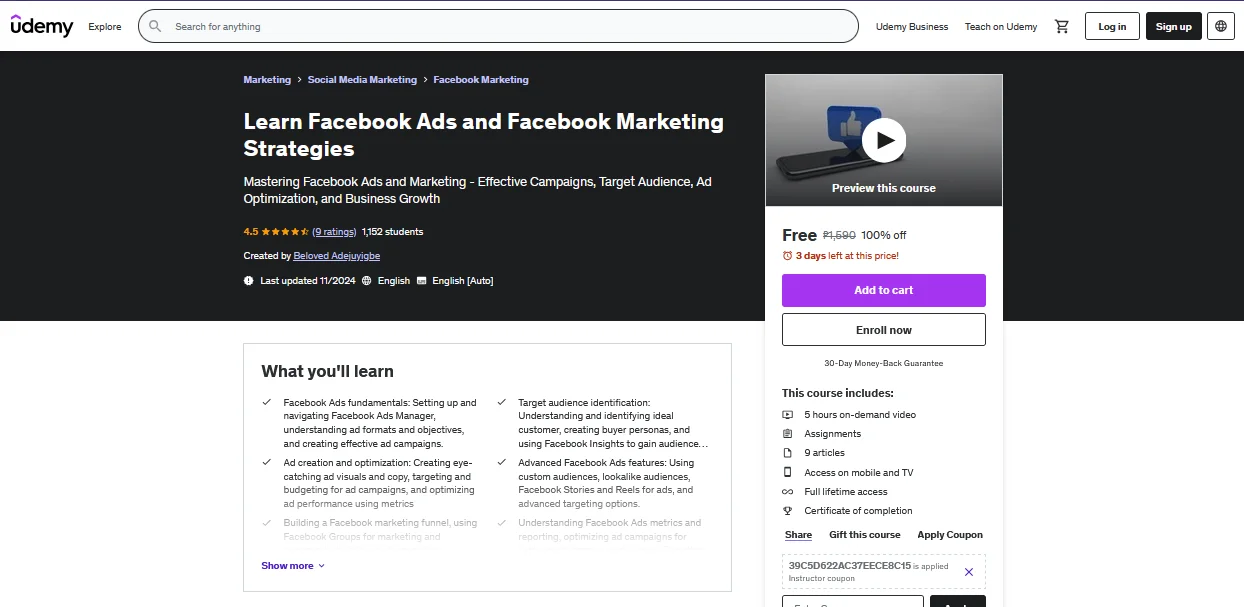Image resolution: width=1244 pixels, height=607 pixels.
Task: Click the mobile access icon
Action: click(788, 472)
